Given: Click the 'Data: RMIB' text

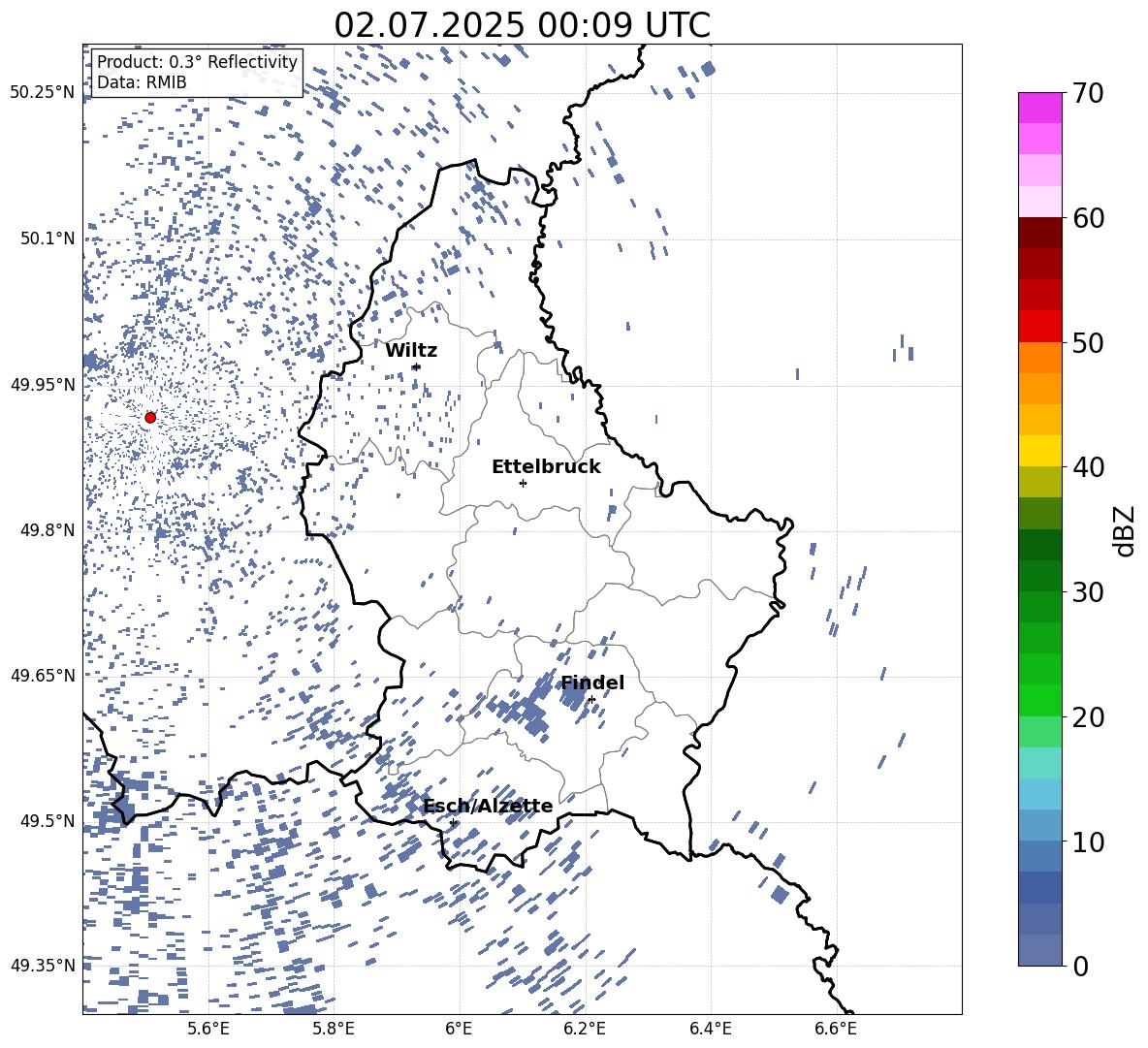Looking at the screenshot, I should coord(142,82).
